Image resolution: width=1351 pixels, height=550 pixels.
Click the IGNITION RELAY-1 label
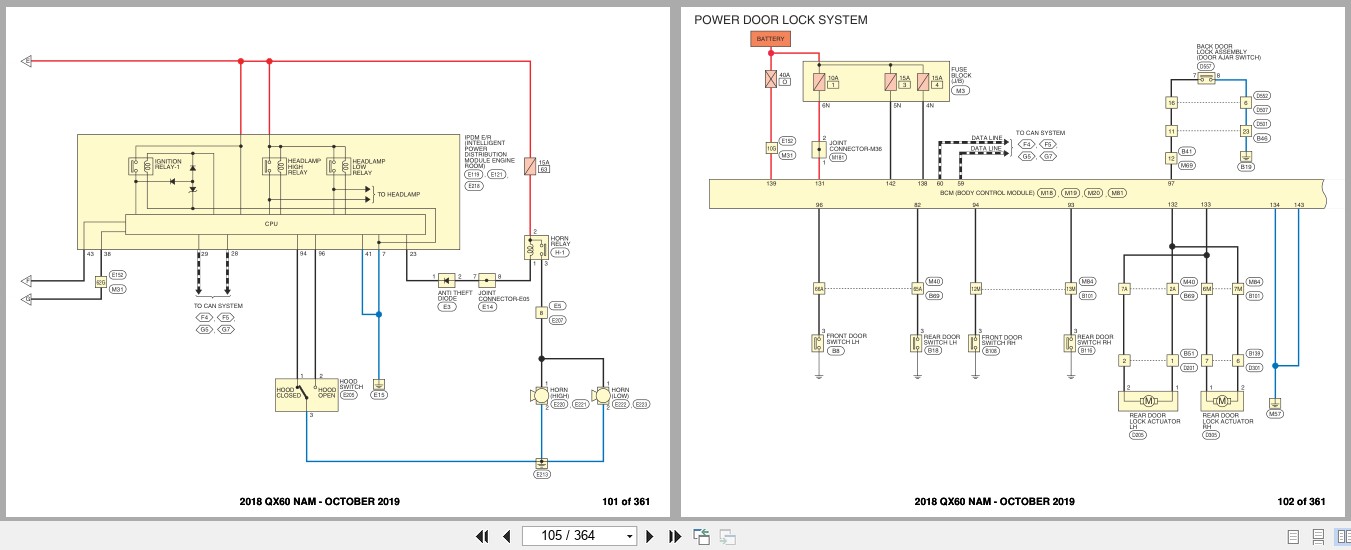tap(170, 166)
